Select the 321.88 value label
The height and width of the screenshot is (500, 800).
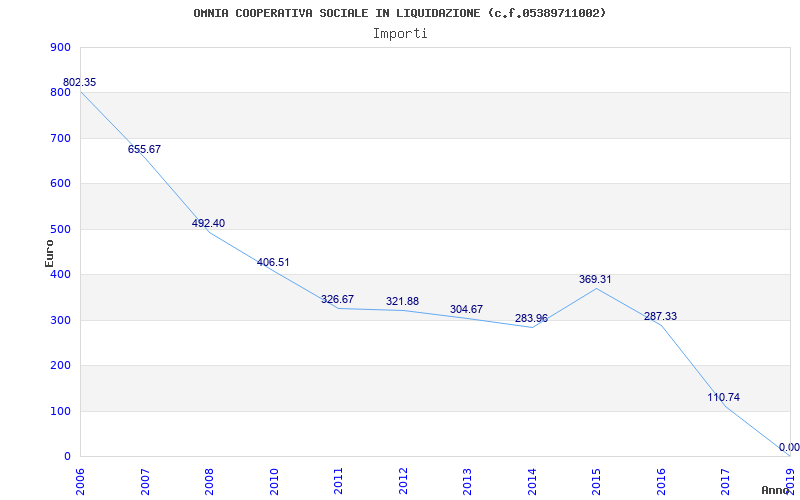pyautogui.click(x=402, y=301)
